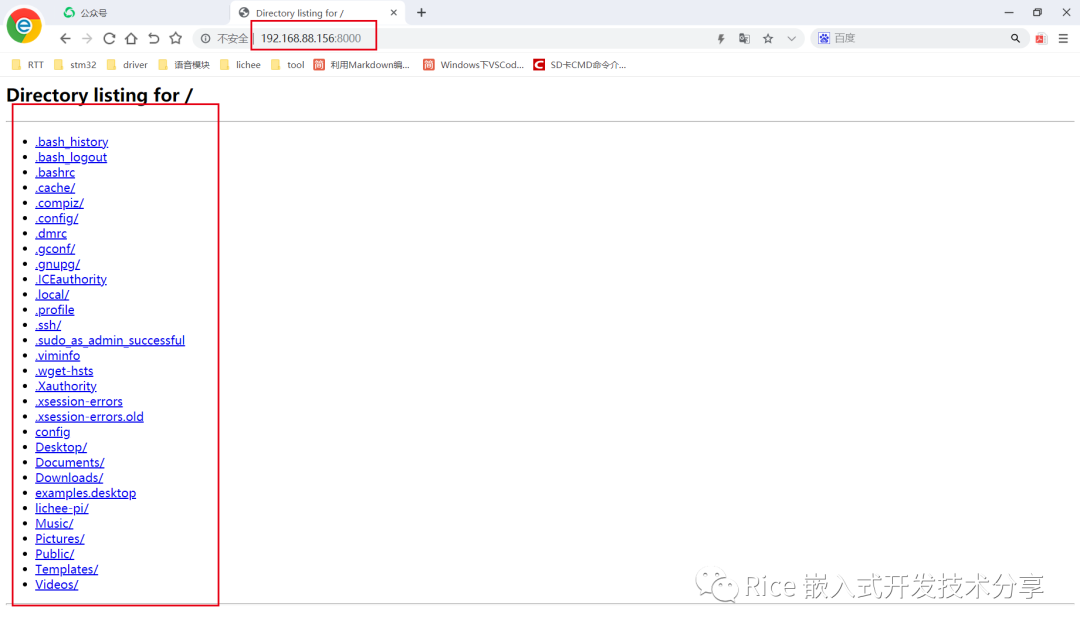Image resolution: width=1080 pixels, height=634 pixels.
Task: Open the driver bookmark folder
Action: click(x=127, y=65)
